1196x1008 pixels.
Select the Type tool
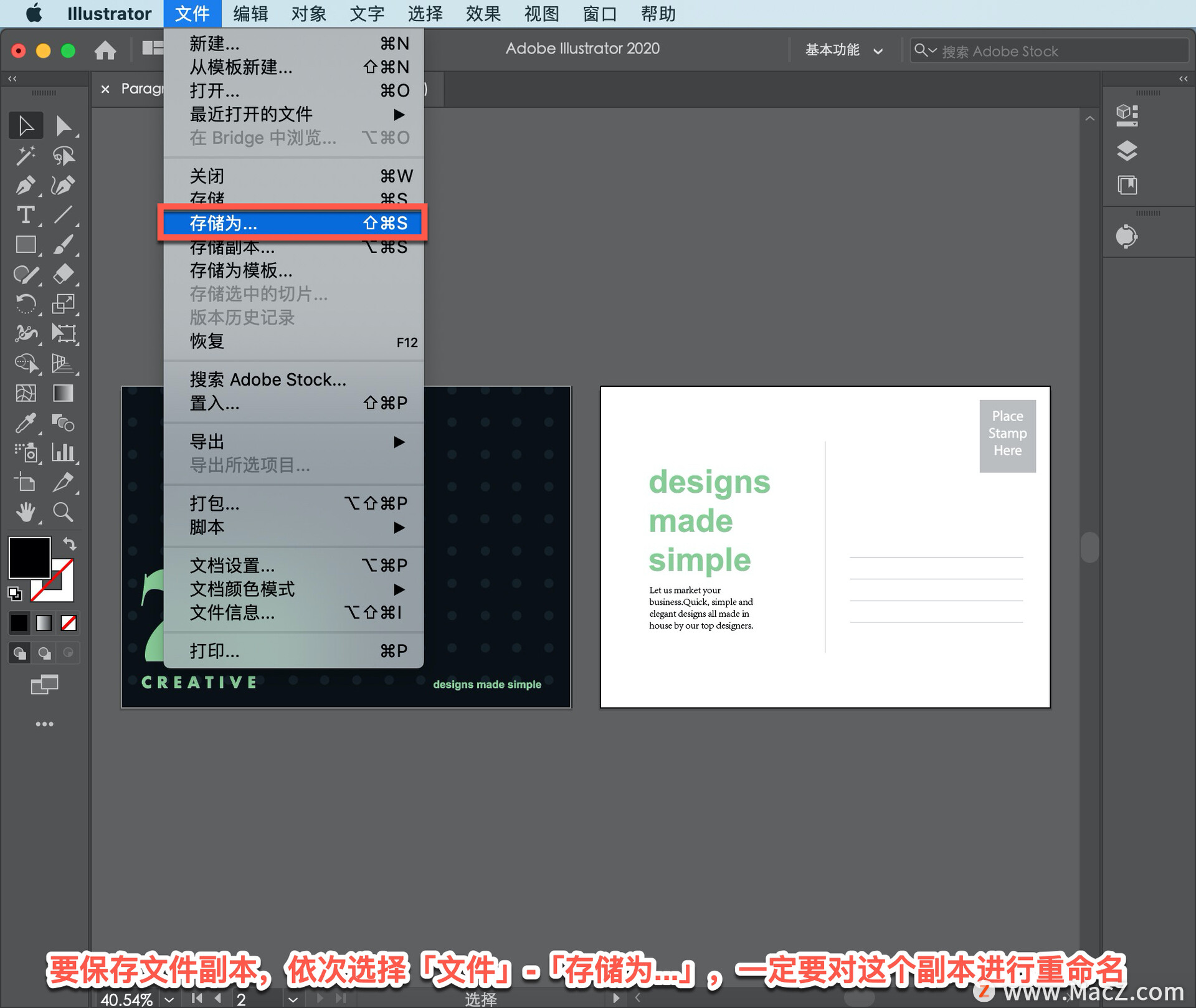click(25, 215)
